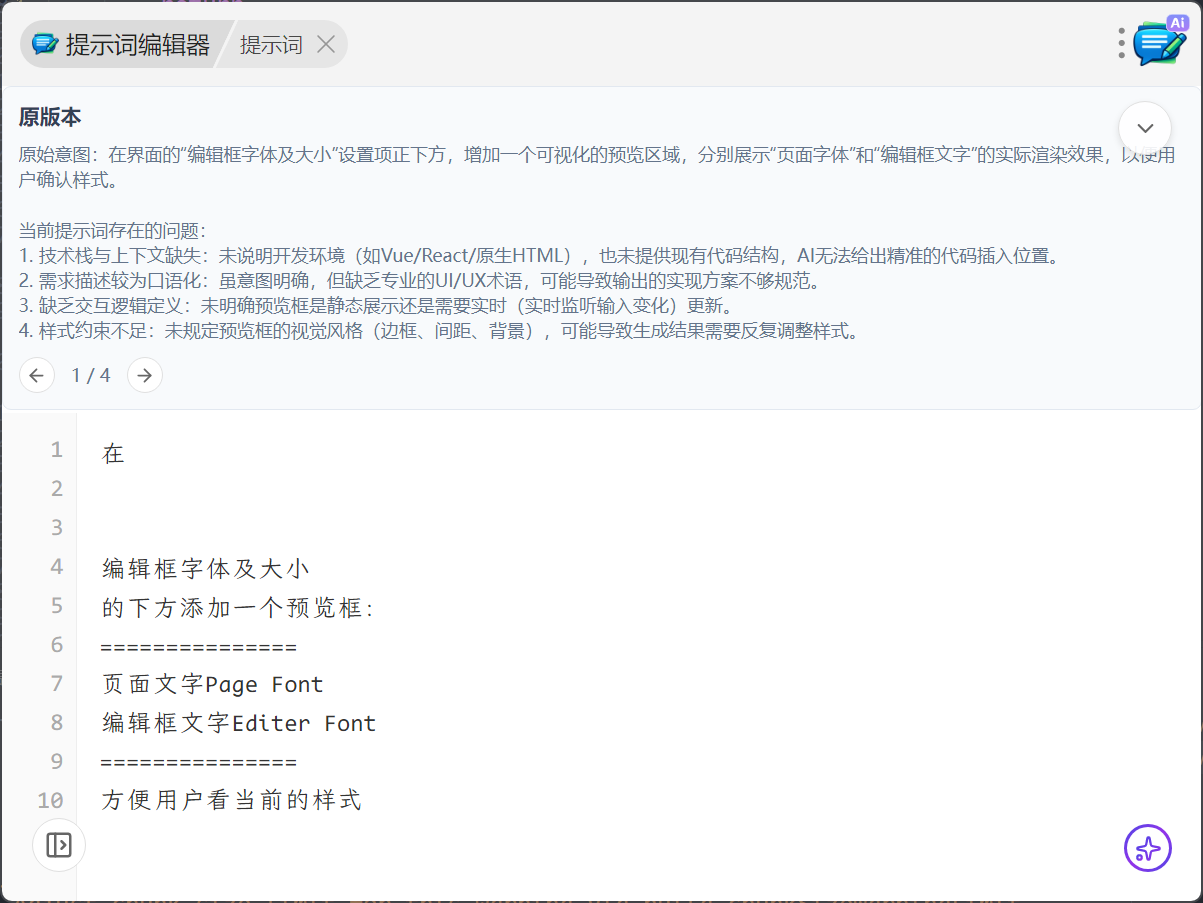Click line 7 页面文字Page Font
This screenshot has height=903, width=1203.
[213, 685]
